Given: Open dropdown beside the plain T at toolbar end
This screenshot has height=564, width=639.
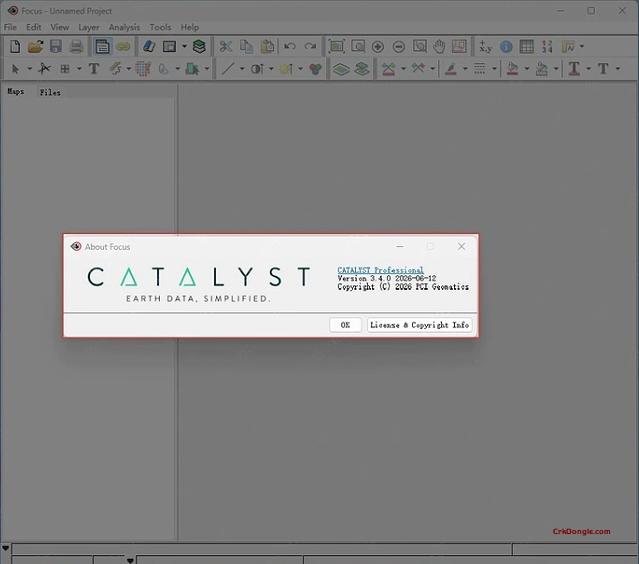Looking at the screenshot, I should pos(618,69).
